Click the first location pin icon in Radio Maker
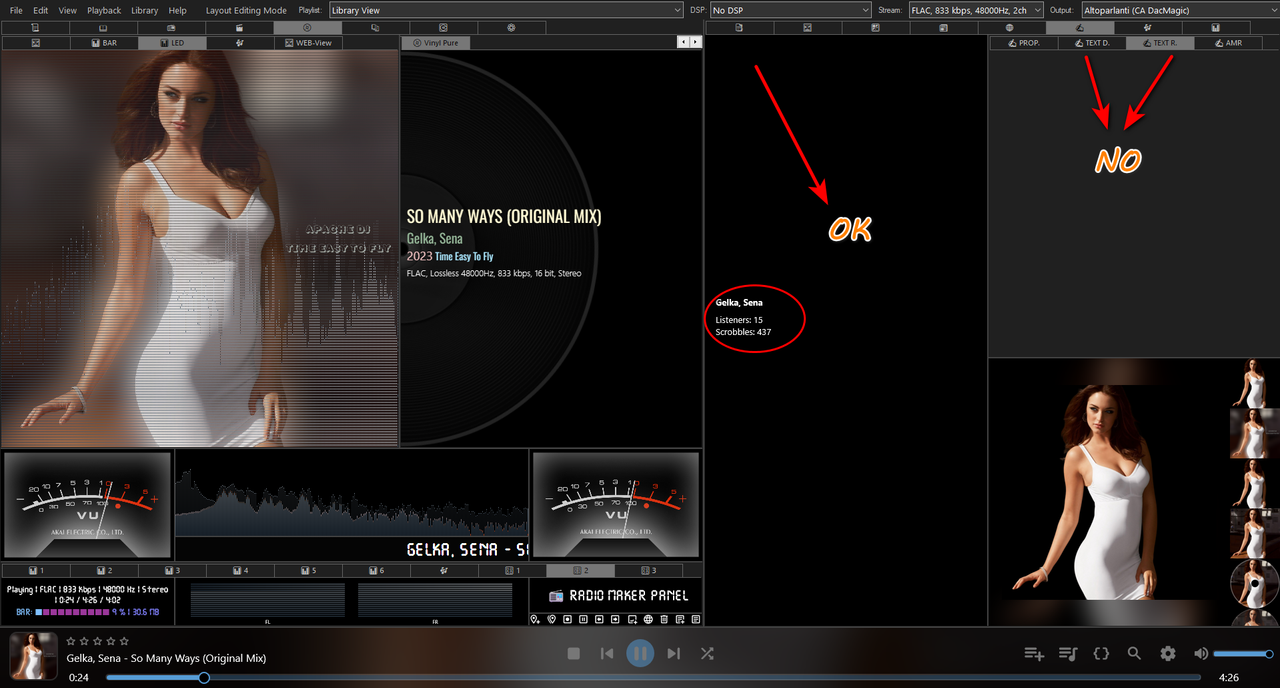The height and width of the screenshot is (688, 1280). coord(535,619)
